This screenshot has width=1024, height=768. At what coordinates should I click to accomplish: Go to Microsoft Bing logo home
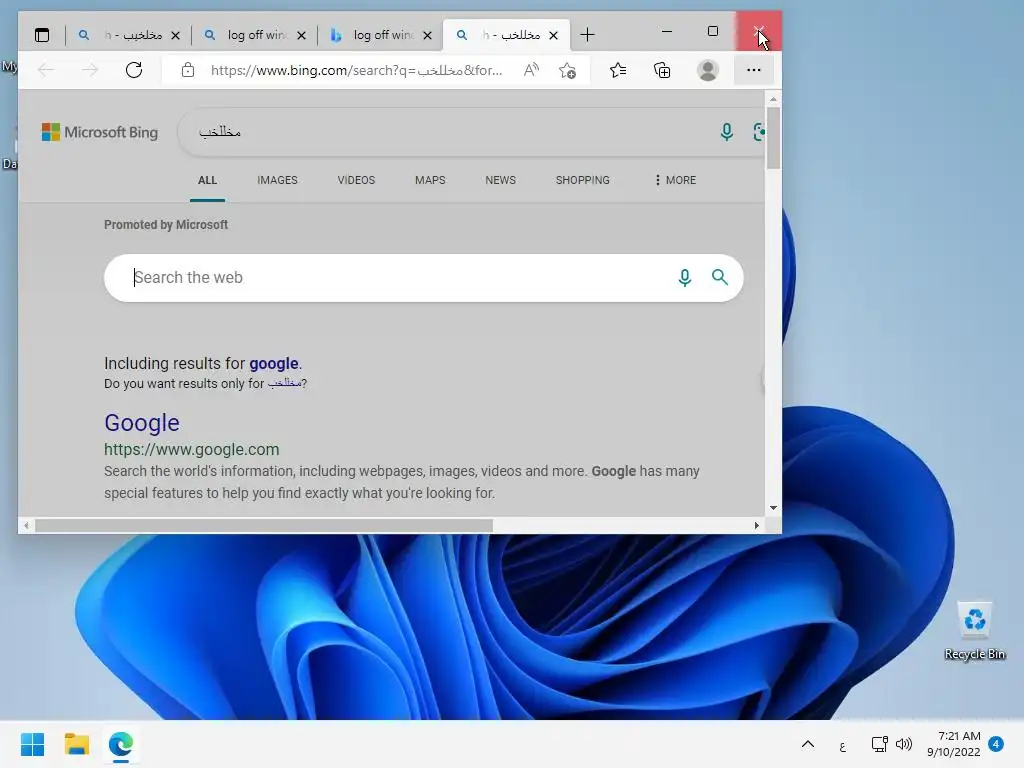[x=100, y=132]
